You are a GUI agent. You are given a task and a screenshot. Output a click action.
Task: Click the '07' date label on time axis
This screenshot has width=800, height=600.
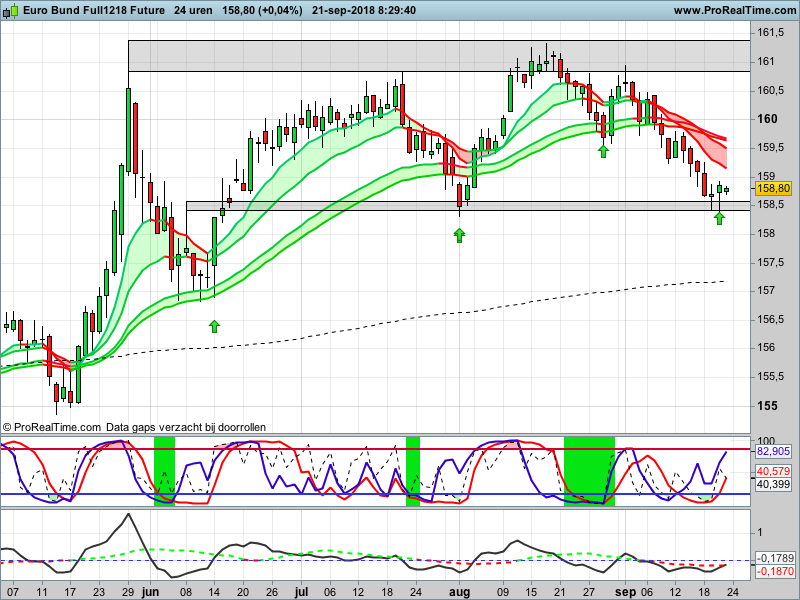13,592
